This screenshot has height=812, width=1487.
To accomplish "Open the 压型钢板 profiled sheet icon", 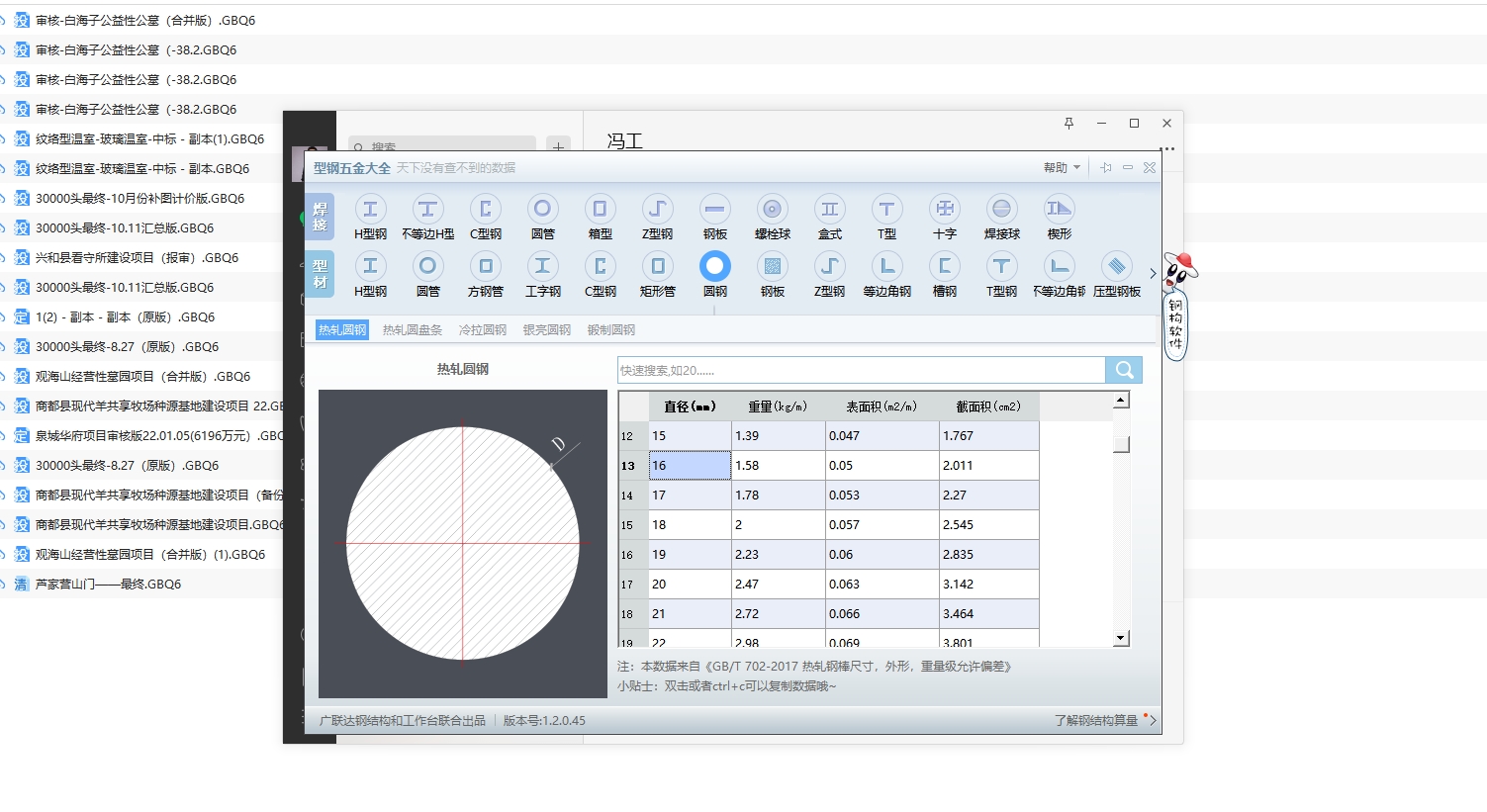I will [x=1116, y=275].
